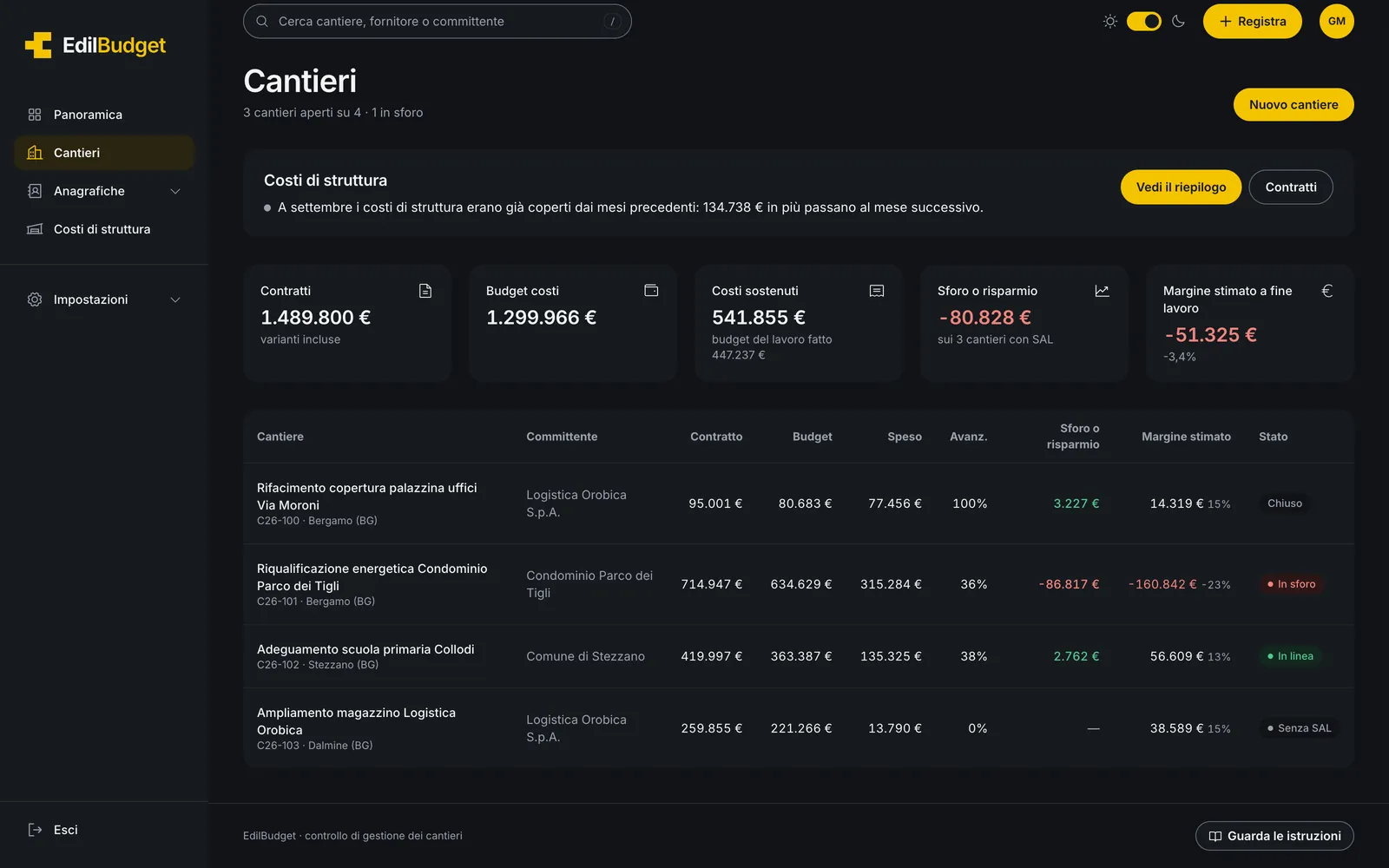Click the In sforo status badge

click(x=1291, y=584)
